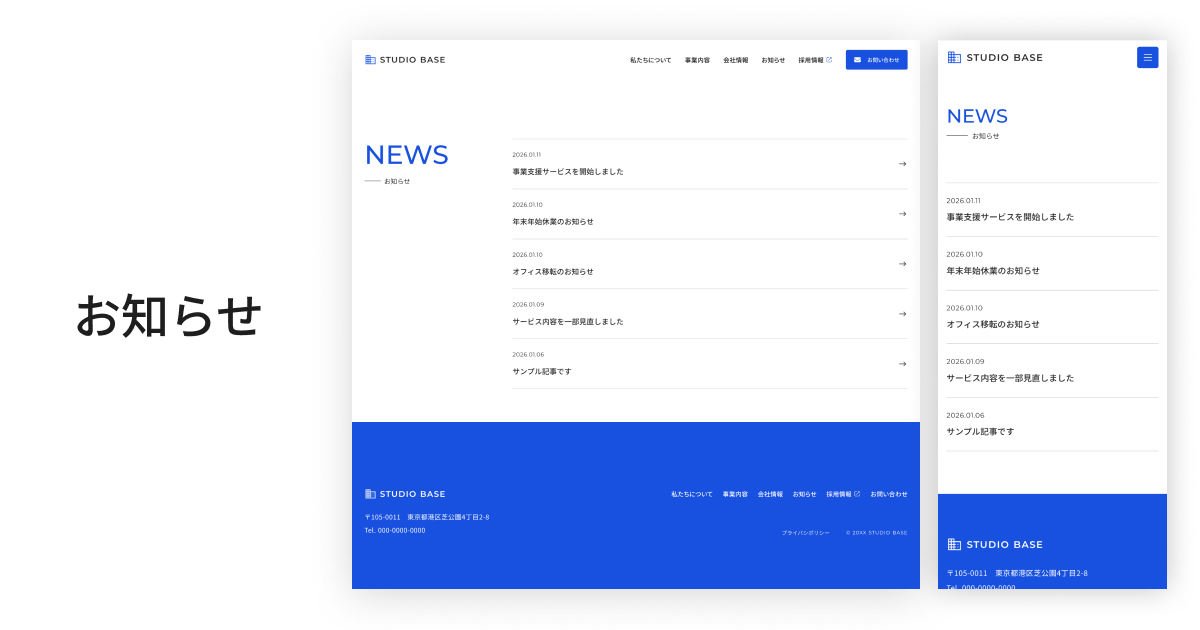The image size is (1200, 630).
Task: Click the arrow icon on the オフィス移転のお知らせ row
Action: pyautogui.click(x=902, y=264)
